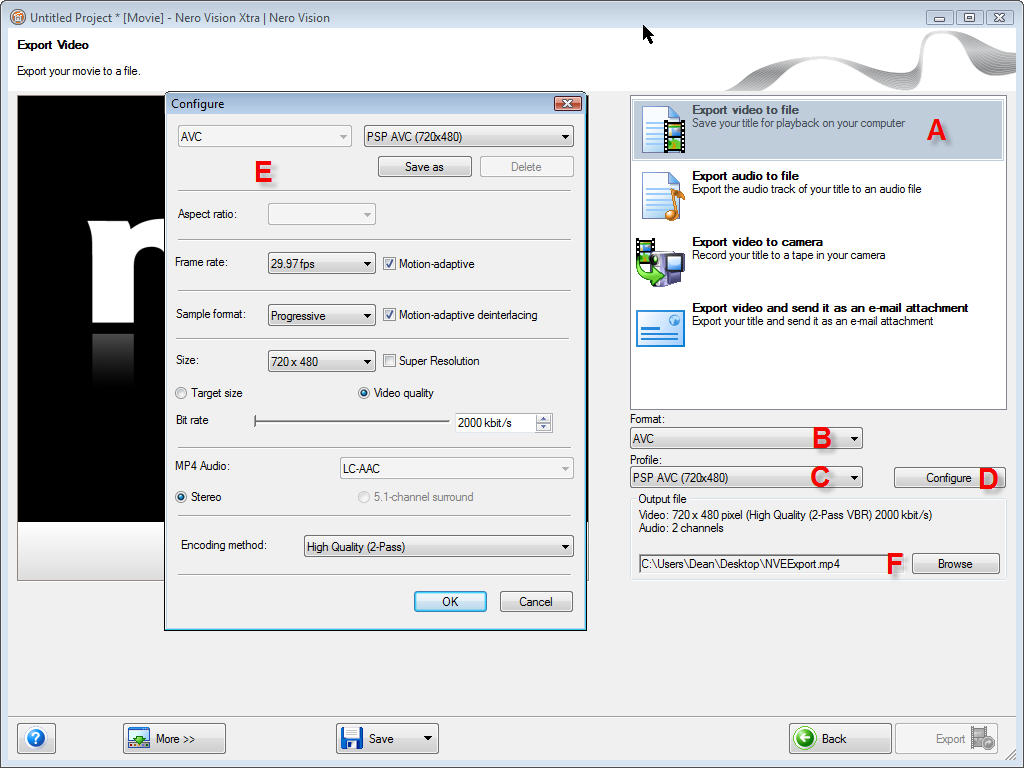Select the Video quality radio button

point(364,393)
